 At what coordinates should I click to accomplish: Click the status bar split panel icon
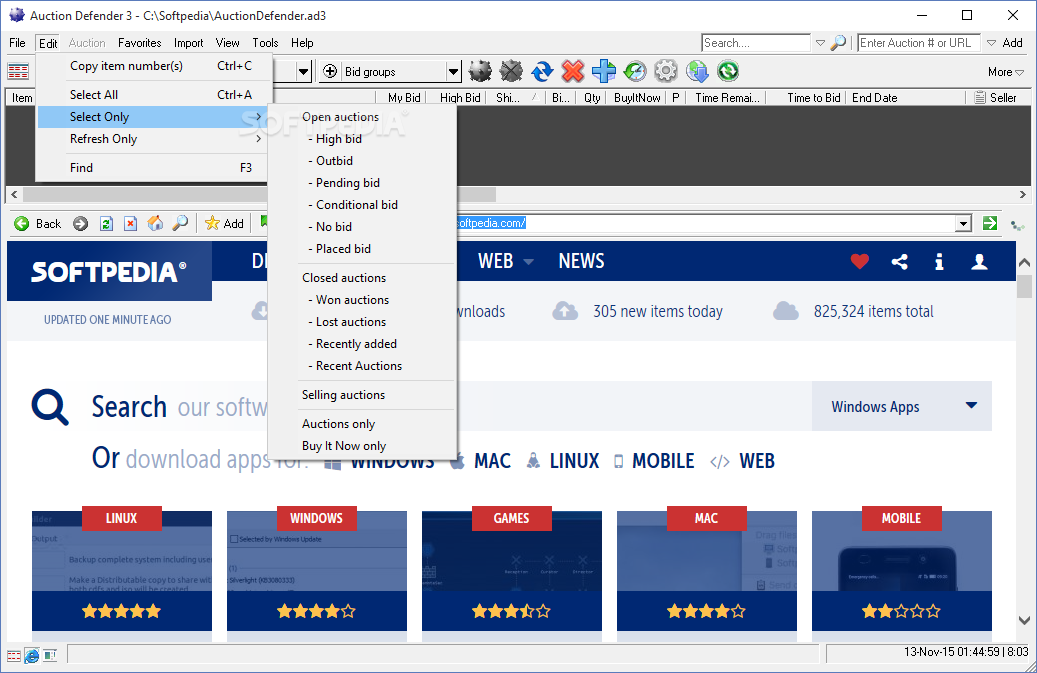50,656
